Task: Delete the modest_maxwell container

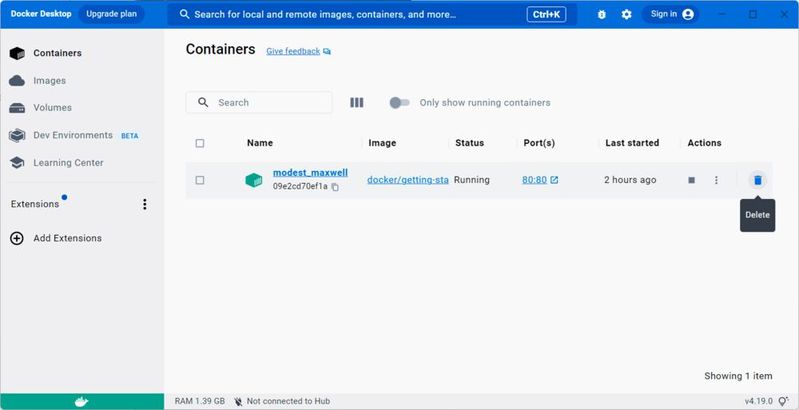Action: (758, 180)
